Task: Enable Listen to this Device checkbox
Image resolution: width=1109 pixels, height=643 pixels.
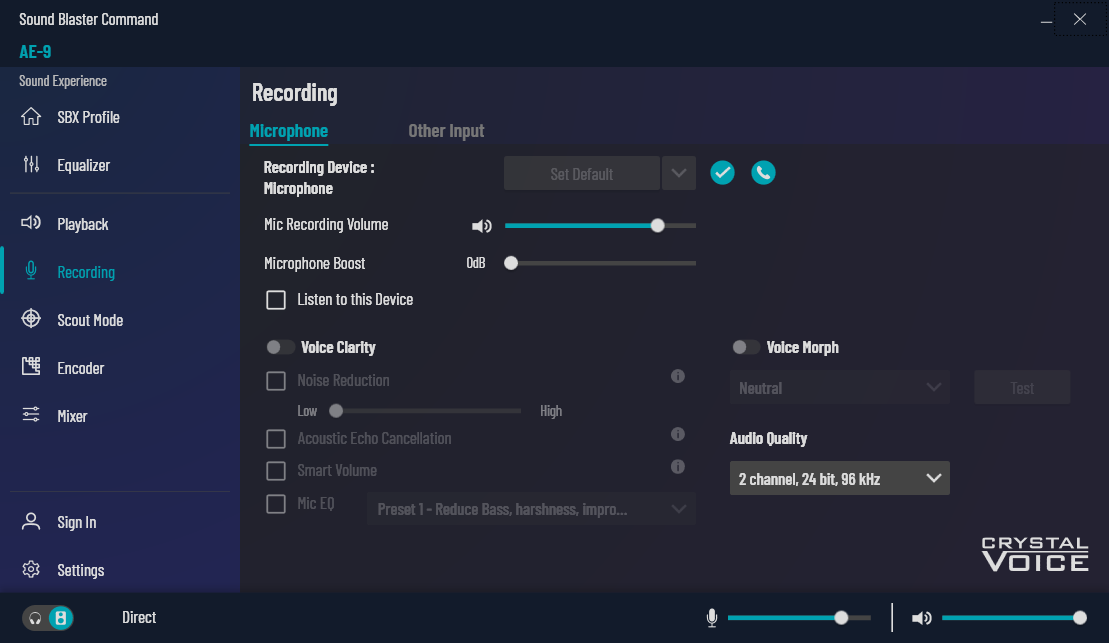Action: coord(276,300)
